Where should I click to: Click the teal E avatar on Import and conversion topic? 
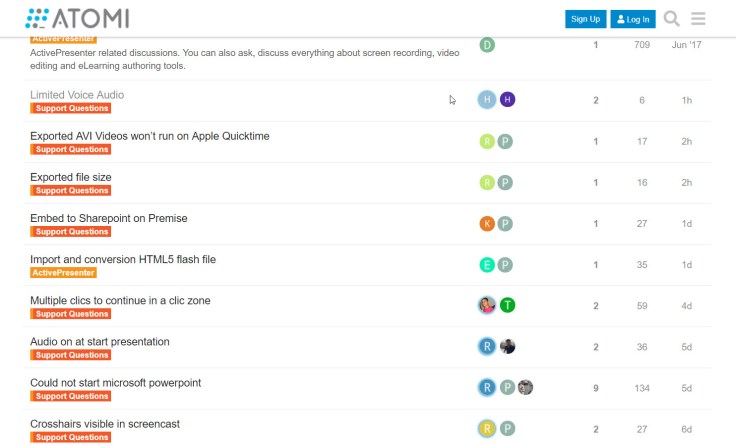click(x=487, y=265)
